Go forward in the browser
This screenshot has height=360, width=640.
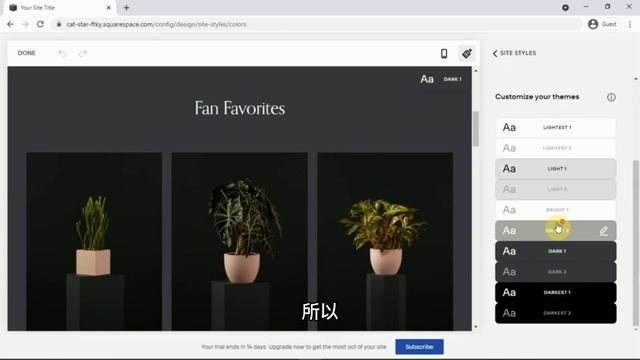coord(25,24)
